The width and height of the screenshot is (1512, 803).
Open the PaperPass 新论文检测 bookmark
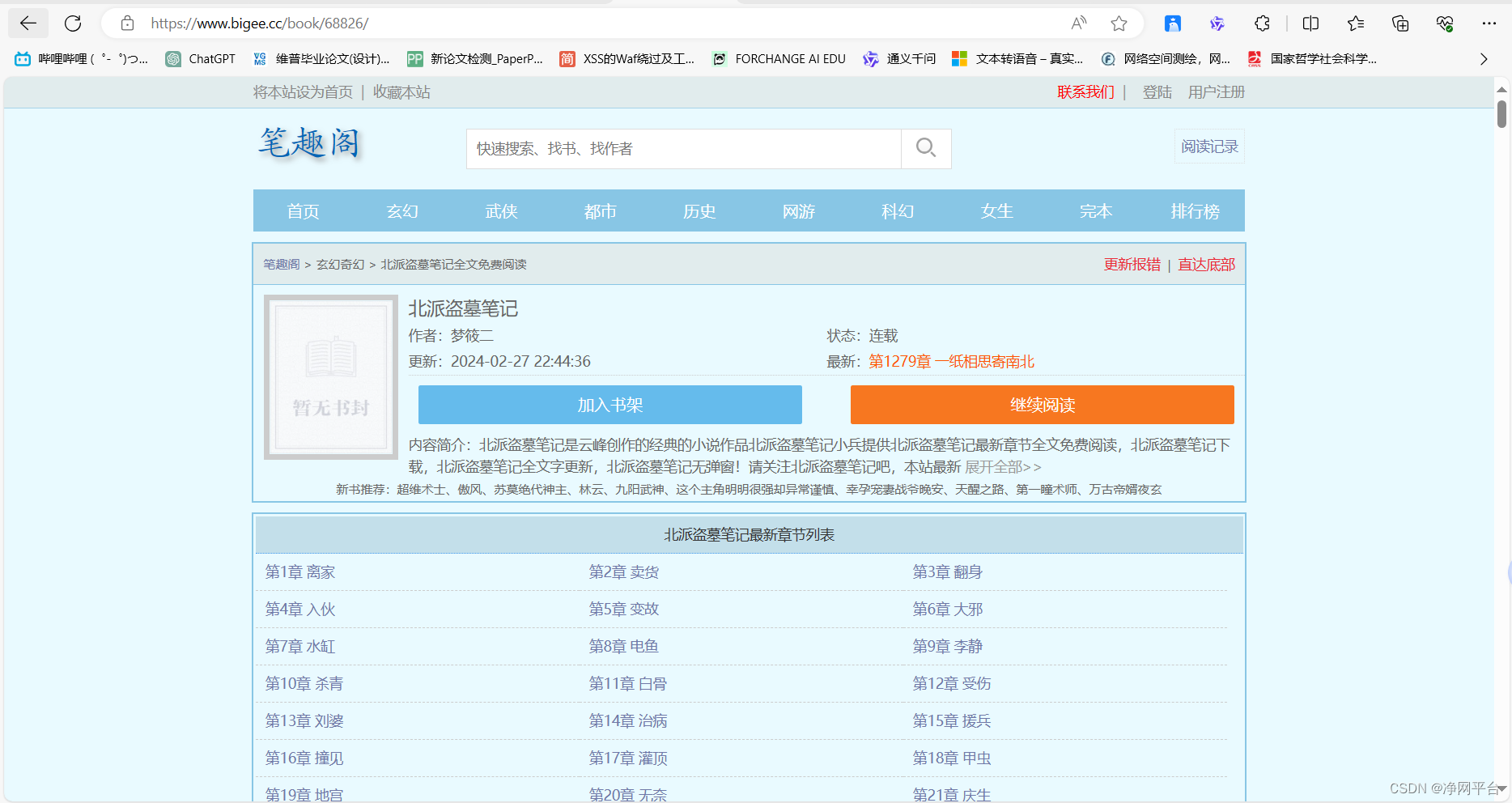475,59
